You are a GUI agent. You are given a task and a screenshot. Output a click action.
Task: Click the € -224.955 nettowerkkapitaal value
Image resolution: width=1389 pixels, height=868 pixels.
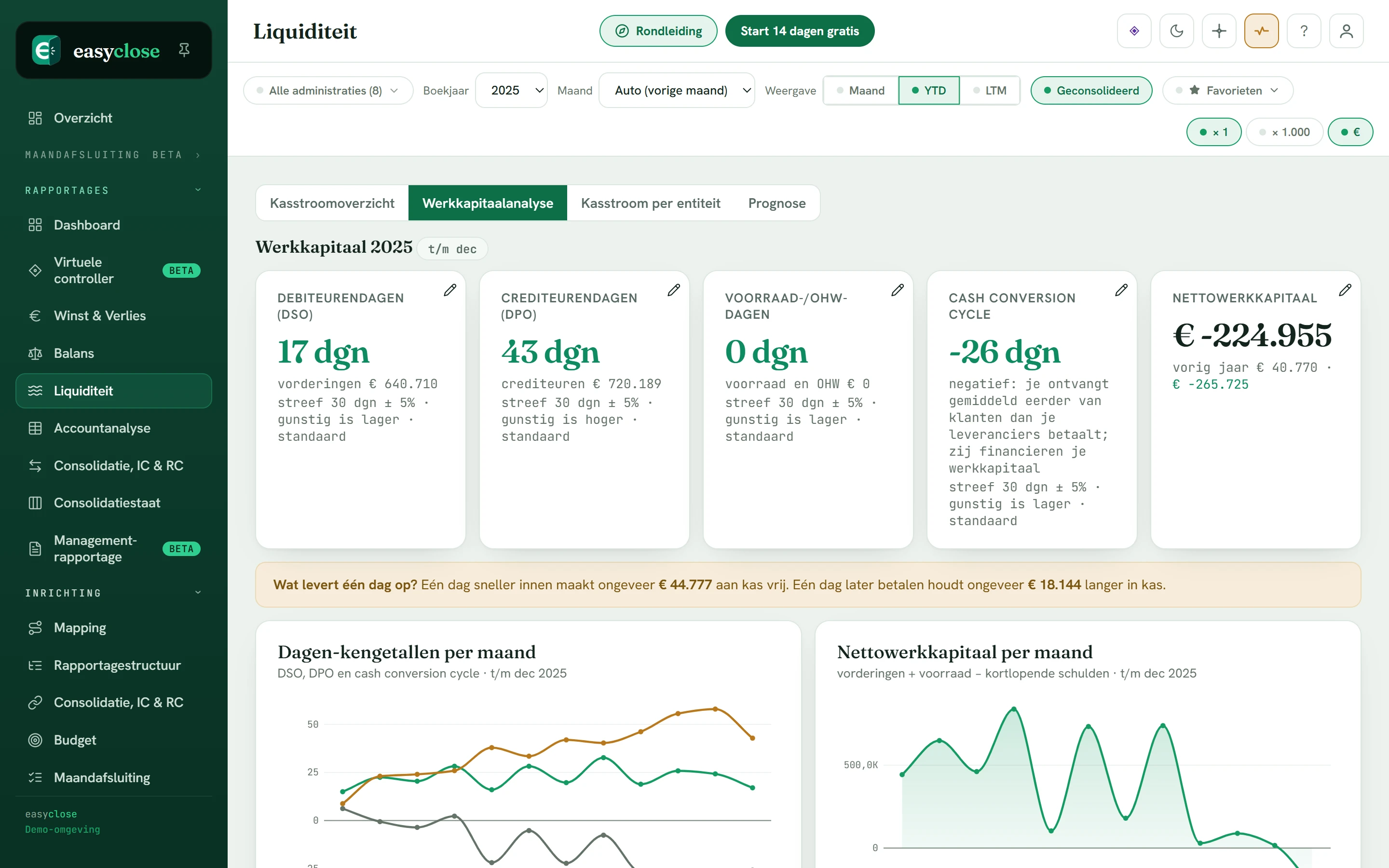pyautogui.click(x=1252, y=335)
